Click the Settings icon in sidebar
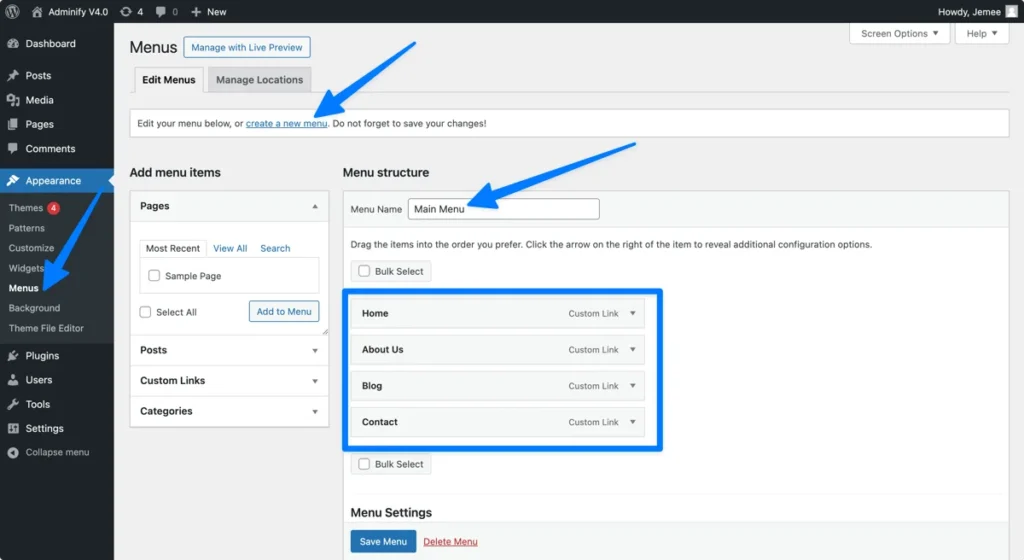 pos(13,429)
